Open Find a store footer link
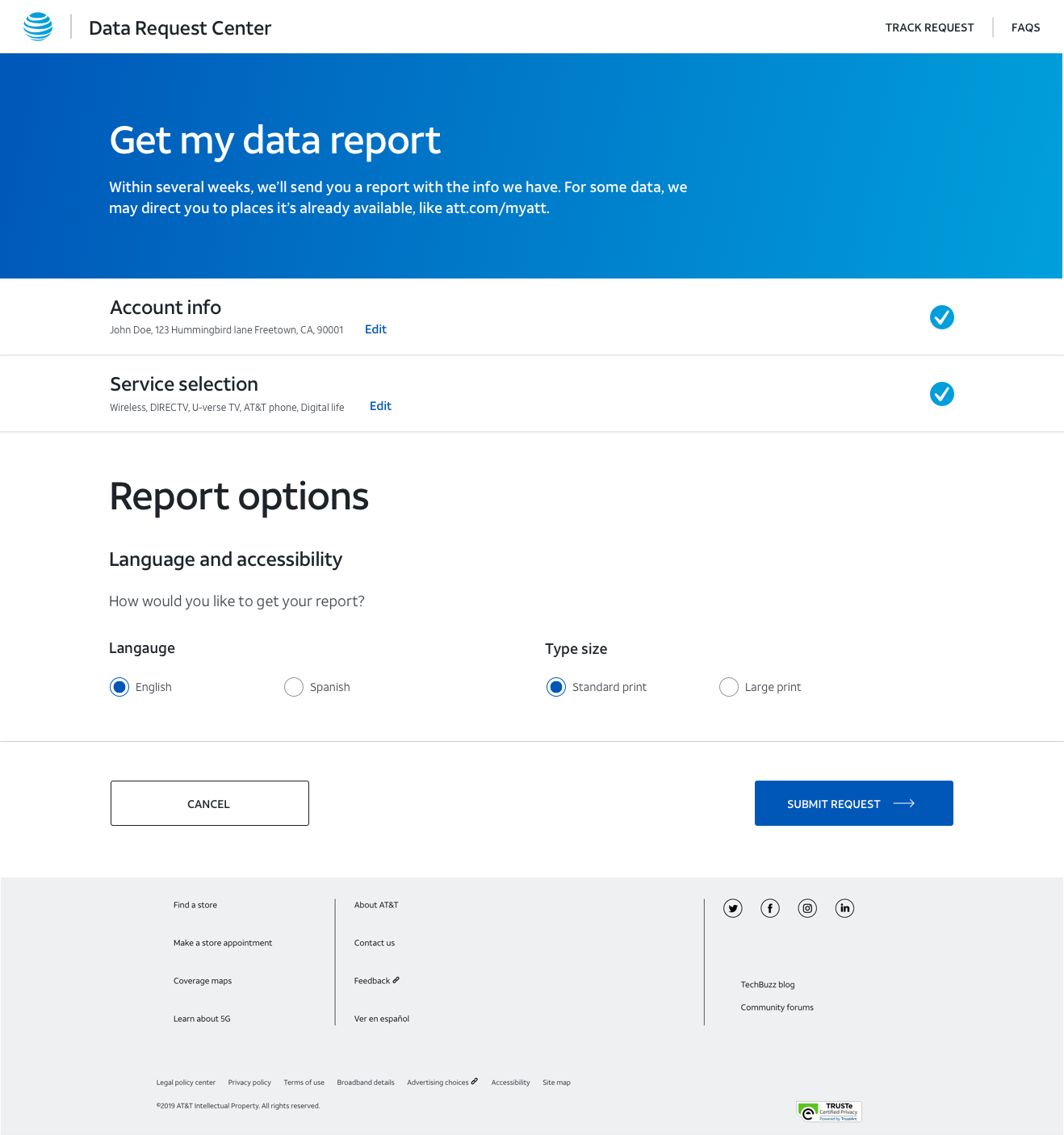 point(195,905)
